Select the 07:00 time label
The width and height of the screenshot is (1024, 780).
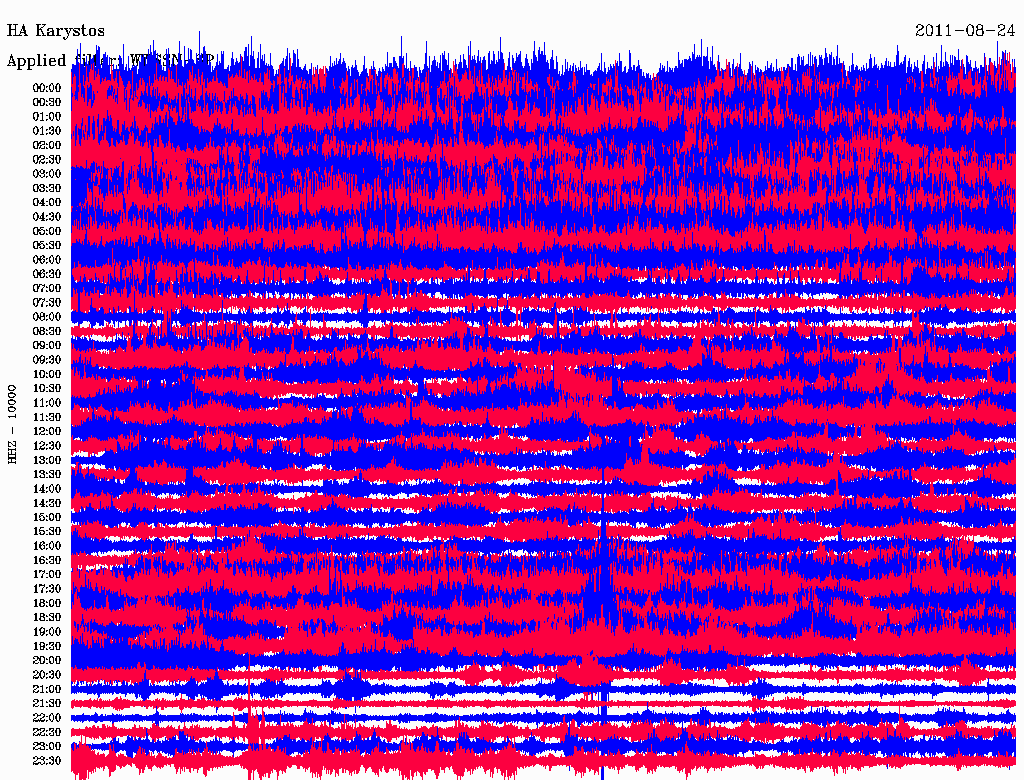click(x=47, y=289)
